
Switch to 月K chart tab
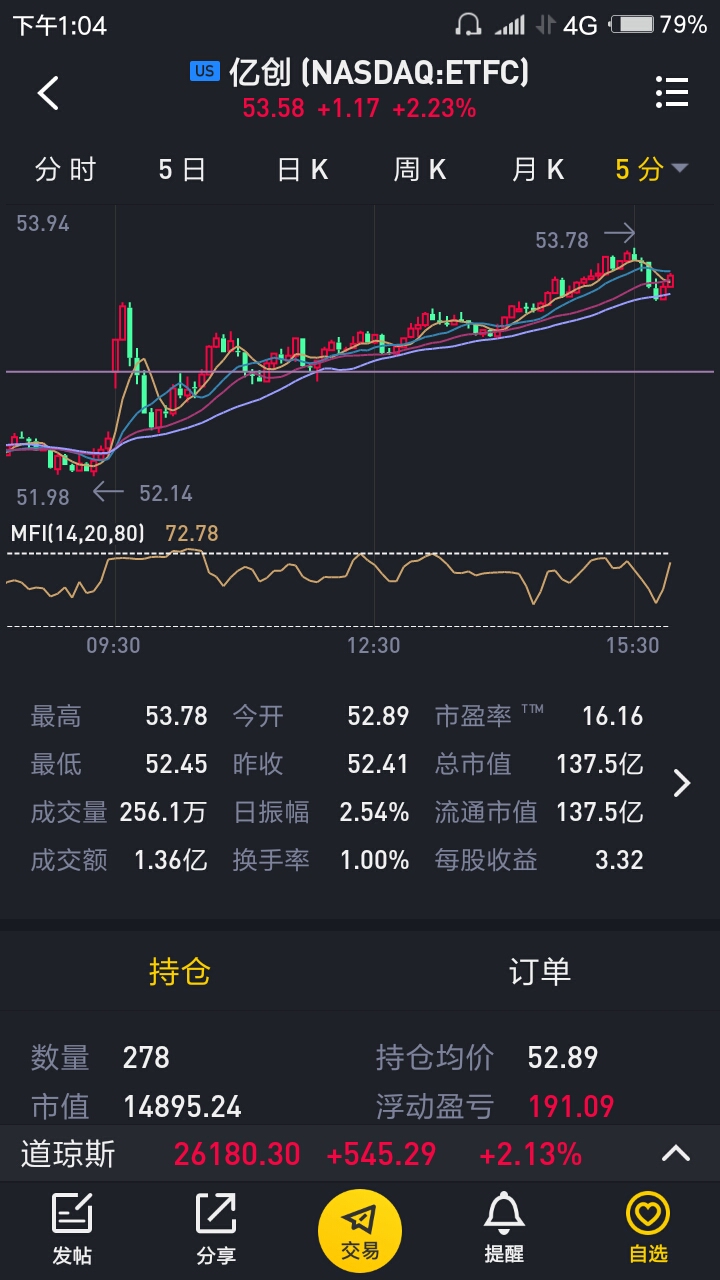pos(538,170)
